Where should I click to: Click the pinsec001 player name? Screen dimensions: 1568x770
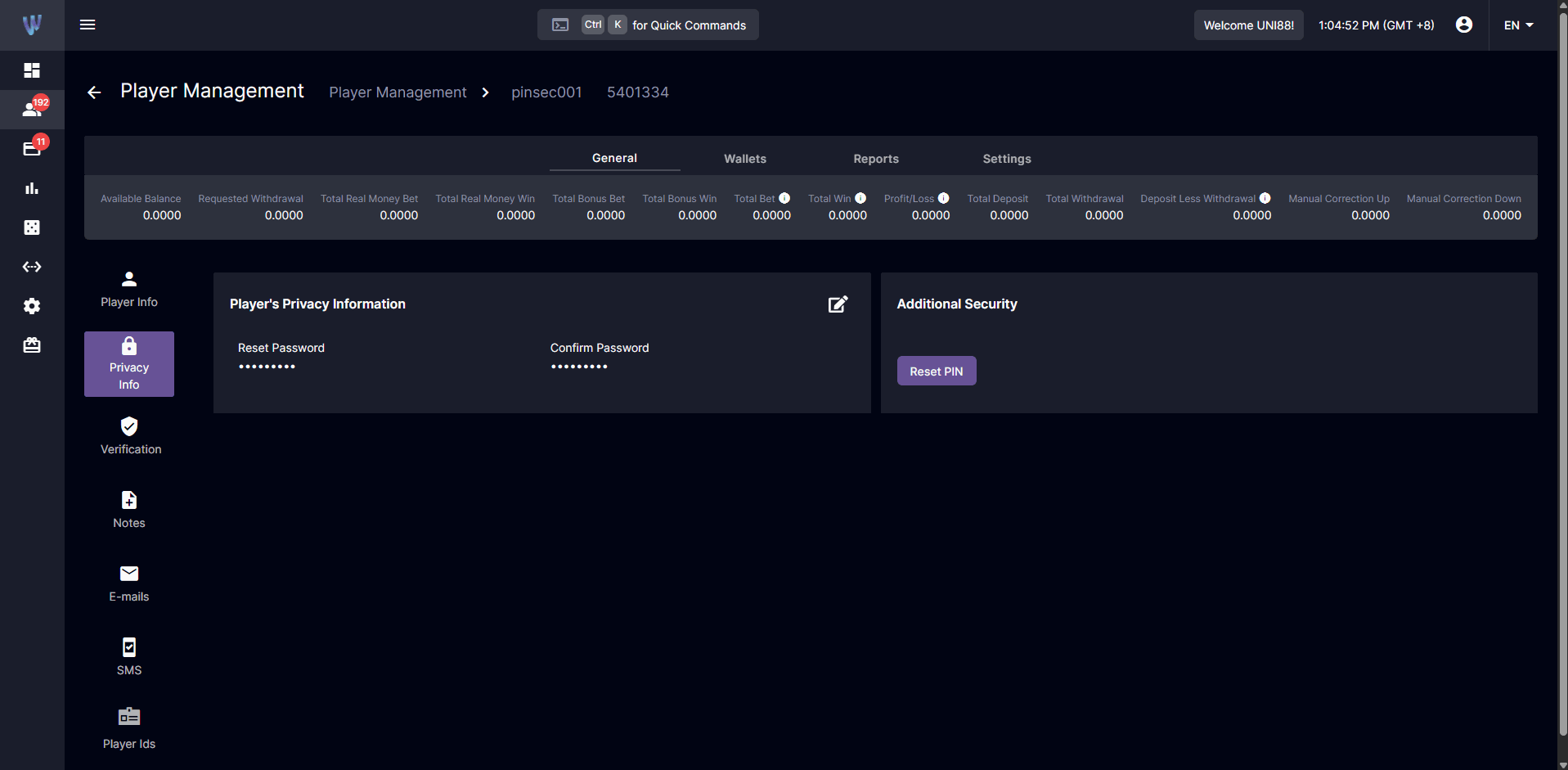click(x=546, y=92)
